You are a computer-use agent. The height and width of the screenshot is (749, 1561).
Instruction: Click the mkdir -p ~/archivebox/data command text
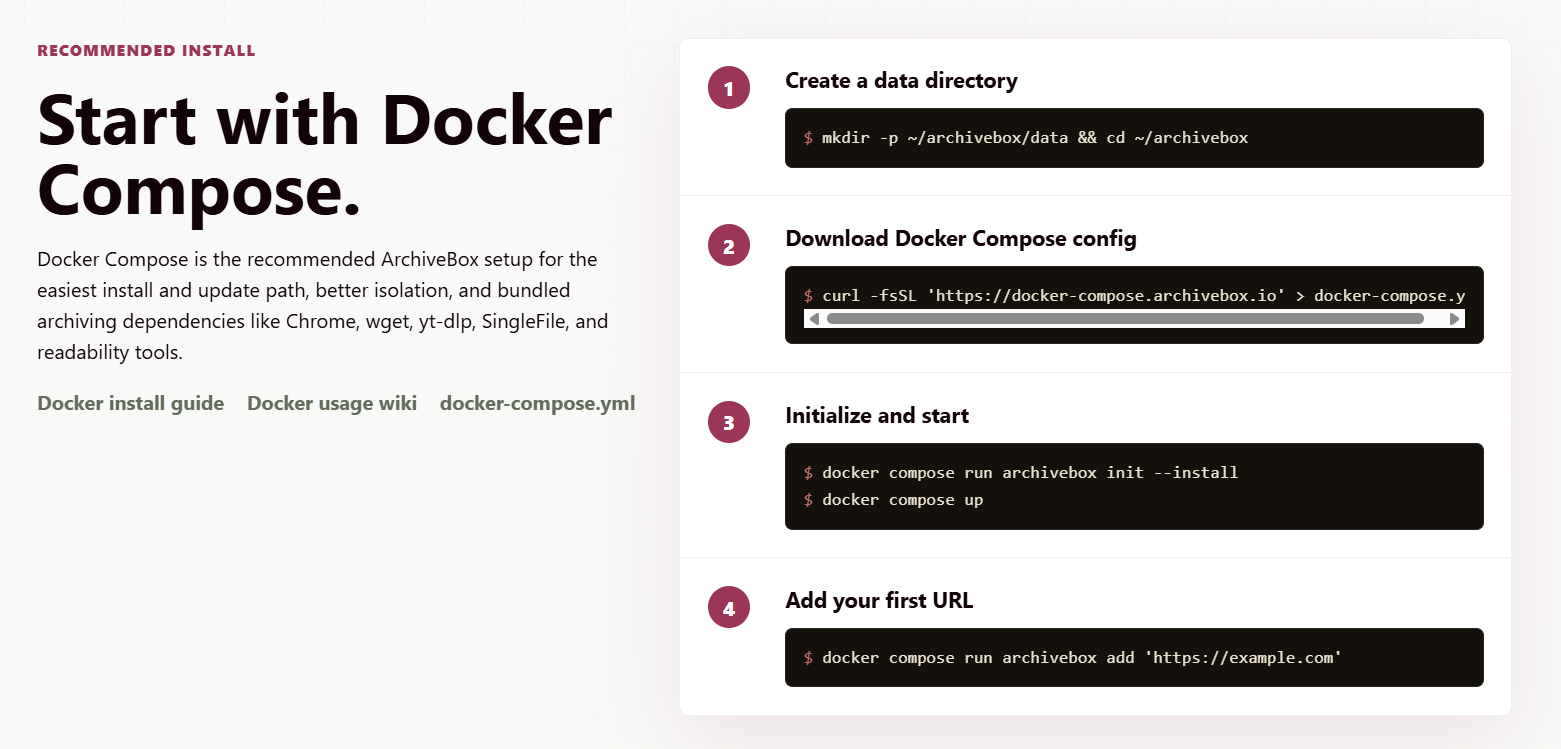tap(1035, 138)
